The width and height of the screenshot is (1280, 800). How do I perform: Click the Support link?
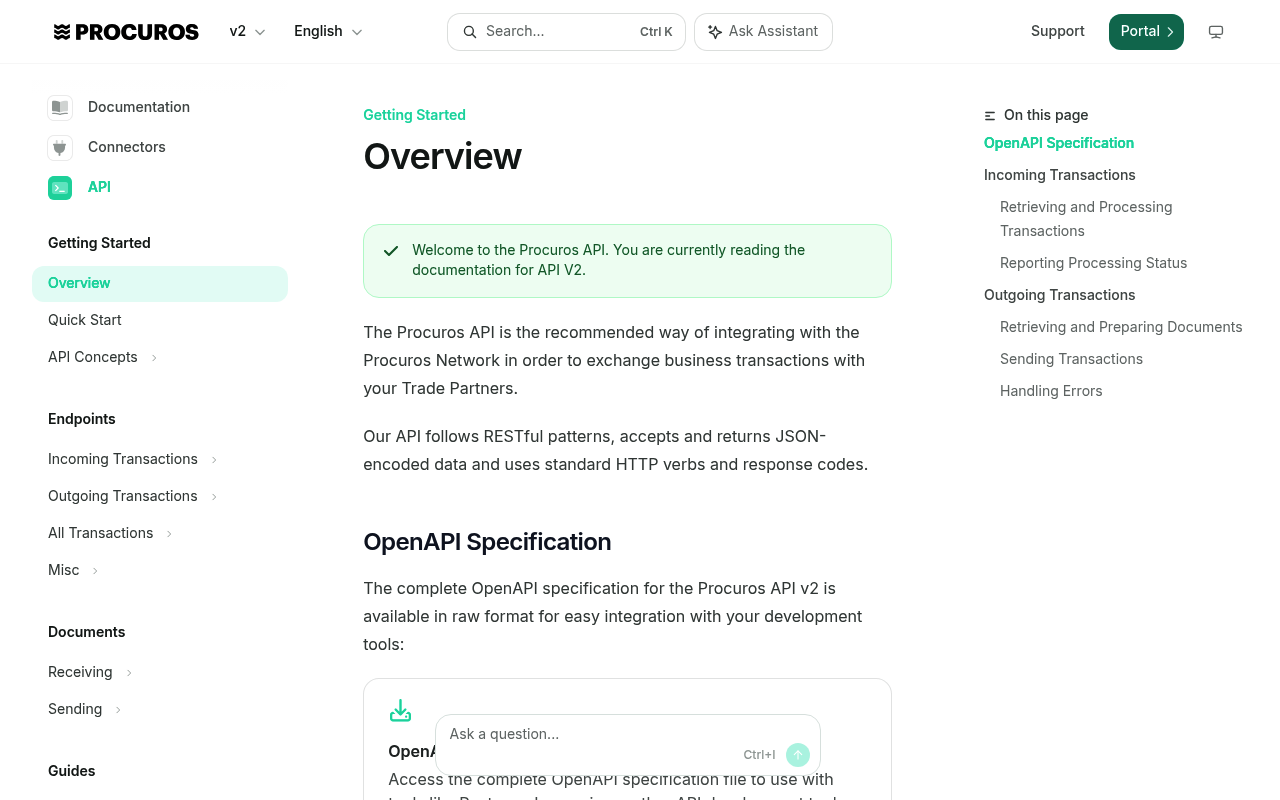pyautogui.click(x=1058, y=31)
